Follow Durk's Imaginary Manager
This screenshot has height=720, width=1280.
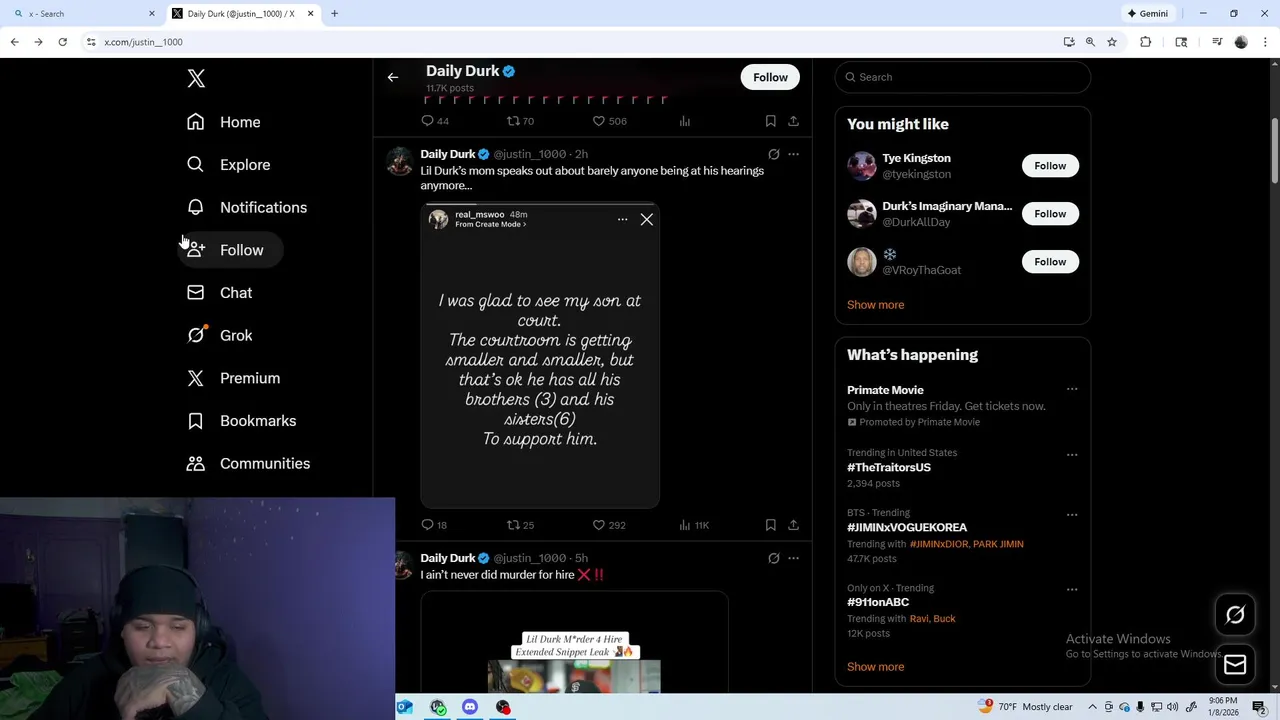(1050, 214)
